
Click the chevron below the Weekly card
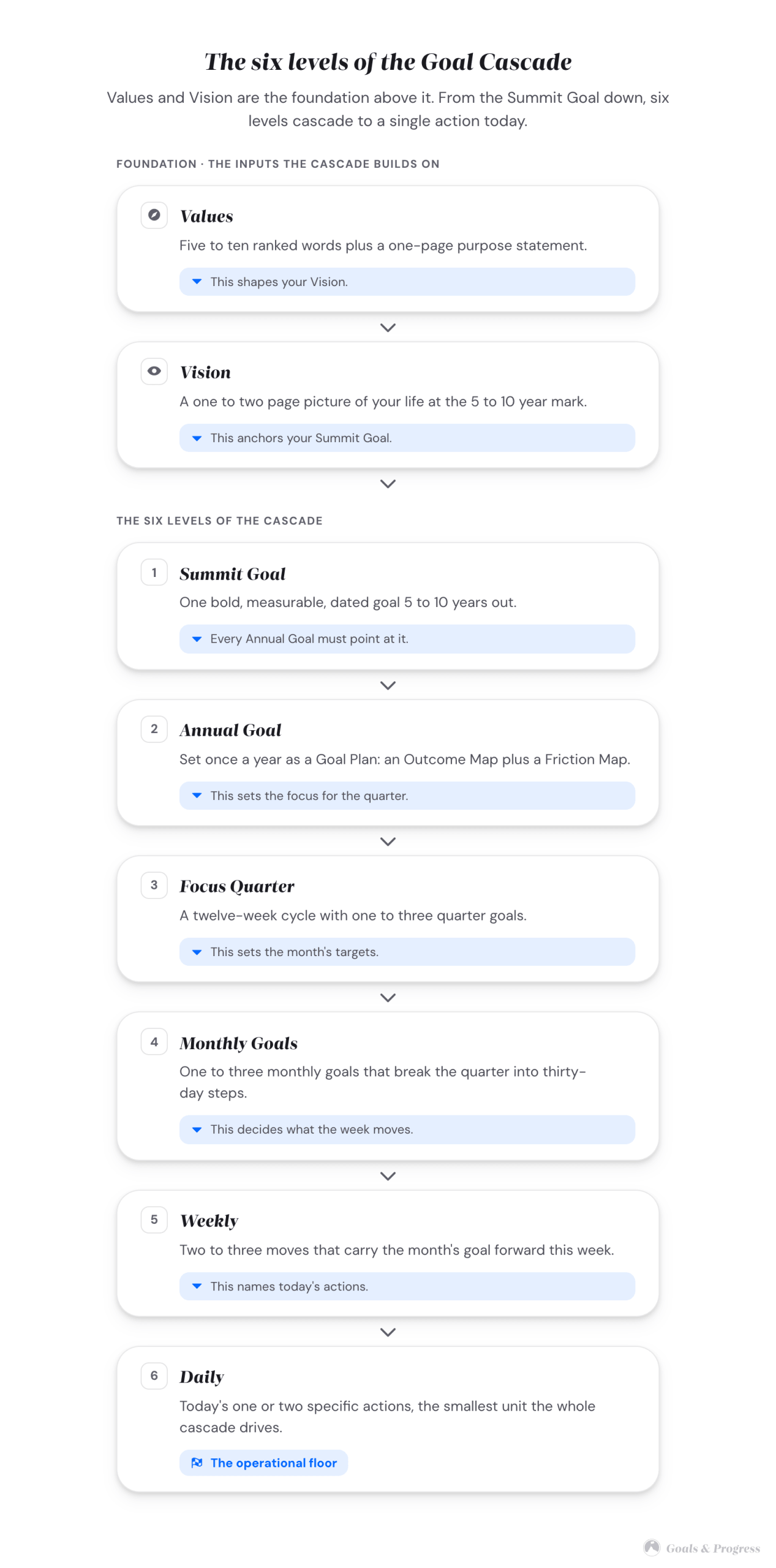tap(388, 1332)
